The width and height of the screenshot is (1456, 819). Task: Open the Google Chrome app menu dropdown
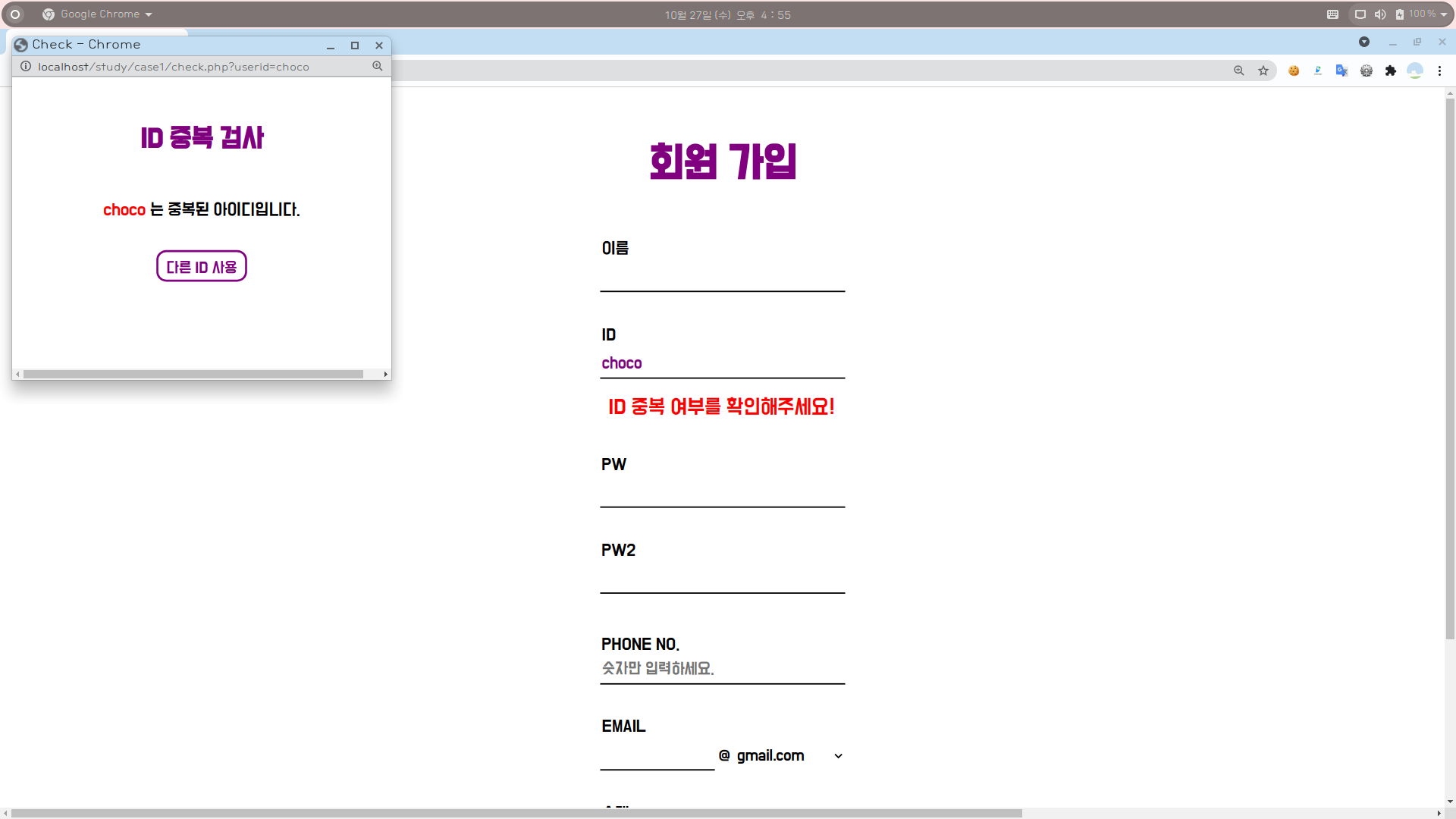click(98, 14)
